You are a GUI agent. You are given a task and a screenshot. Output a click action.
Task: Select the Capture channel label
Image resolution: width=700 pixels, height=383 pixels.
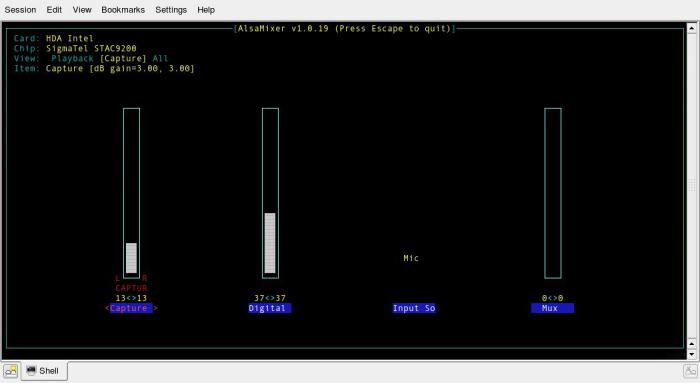click(x=131, y=308)
